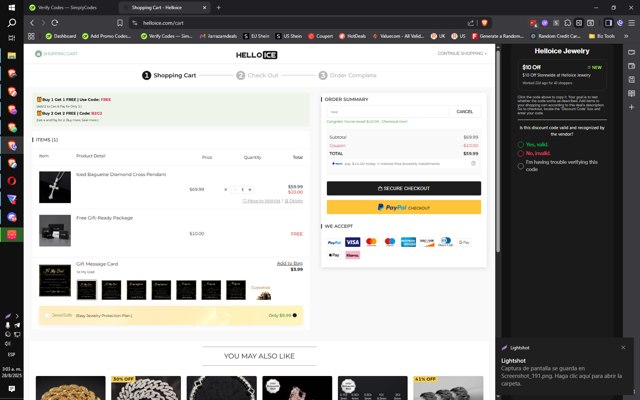This screenshot has width=640, height=400.
Task: Open Windows search magnifier icon
Action: pyautogui.click(x=11, y=22)
